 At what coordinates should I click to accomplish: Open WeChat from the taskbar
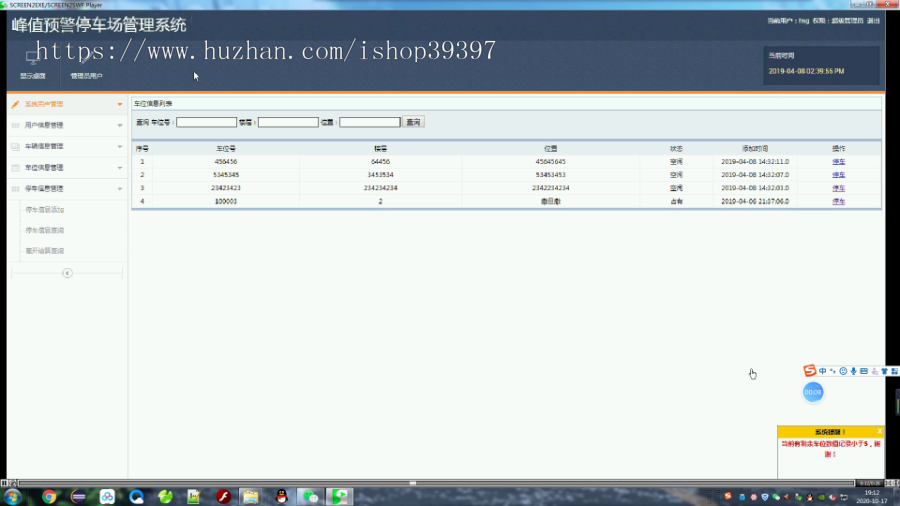click(310, 497)
